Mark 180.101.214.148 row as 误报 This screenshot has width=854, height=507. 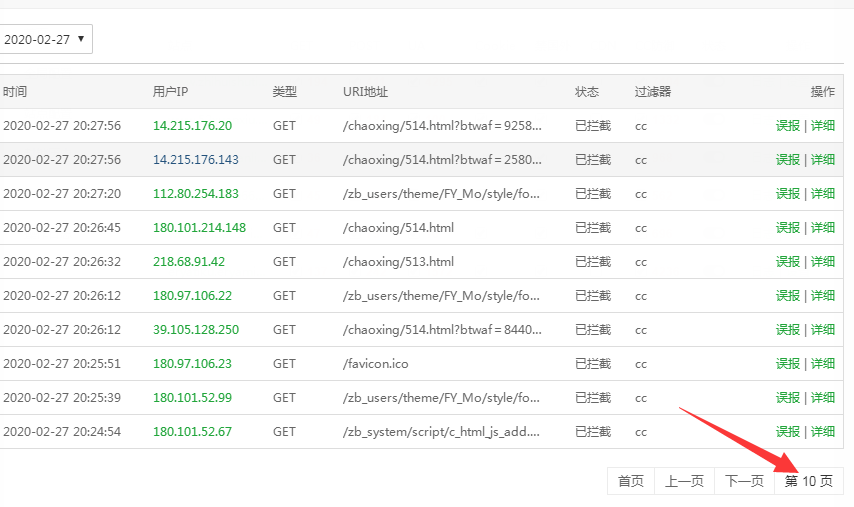[x=788, y=228]
